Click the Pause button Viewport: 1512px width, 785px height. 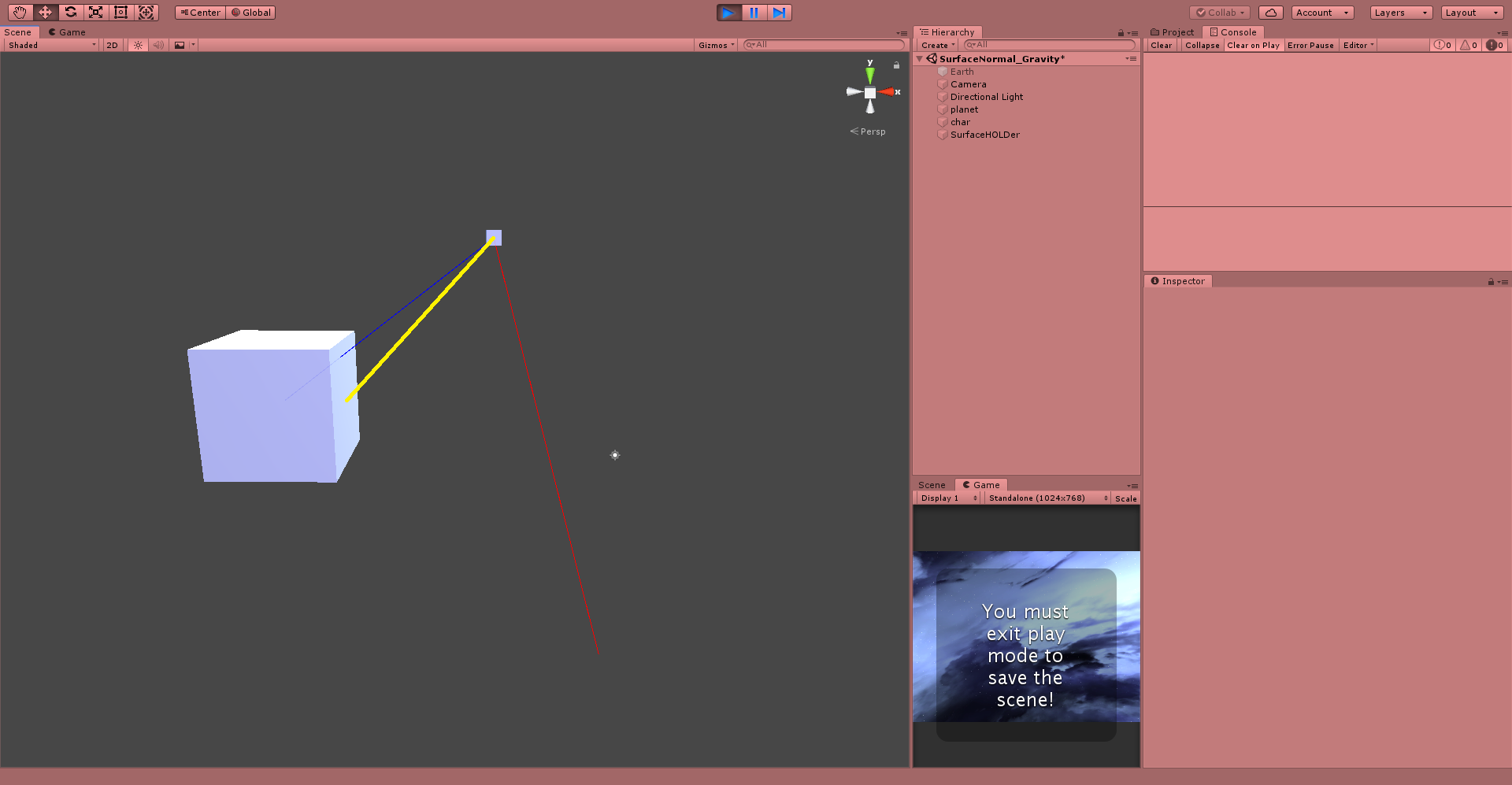(x=754, y=13)
